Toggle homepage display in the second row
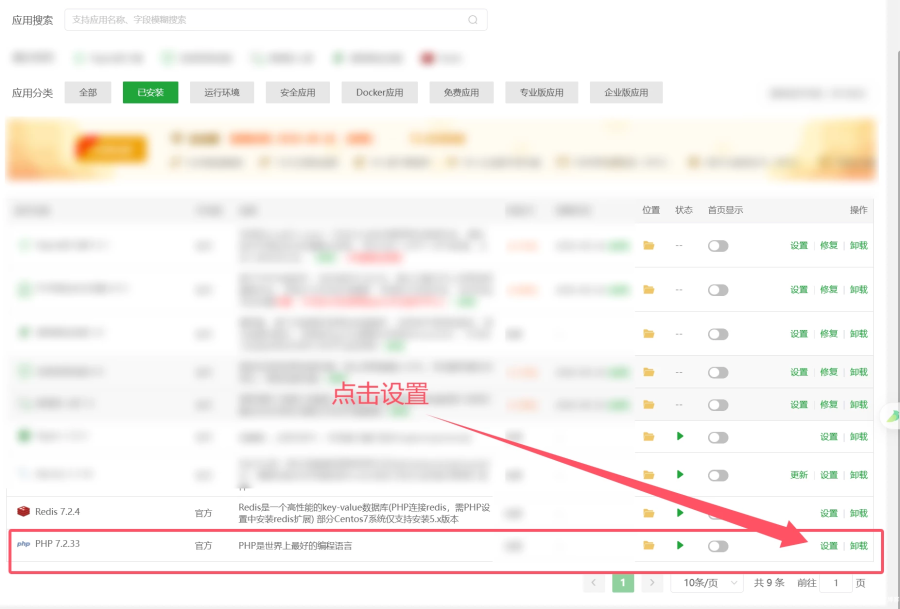Image resolution: width=900 pixels, height=609 pixels. [718, 290]
